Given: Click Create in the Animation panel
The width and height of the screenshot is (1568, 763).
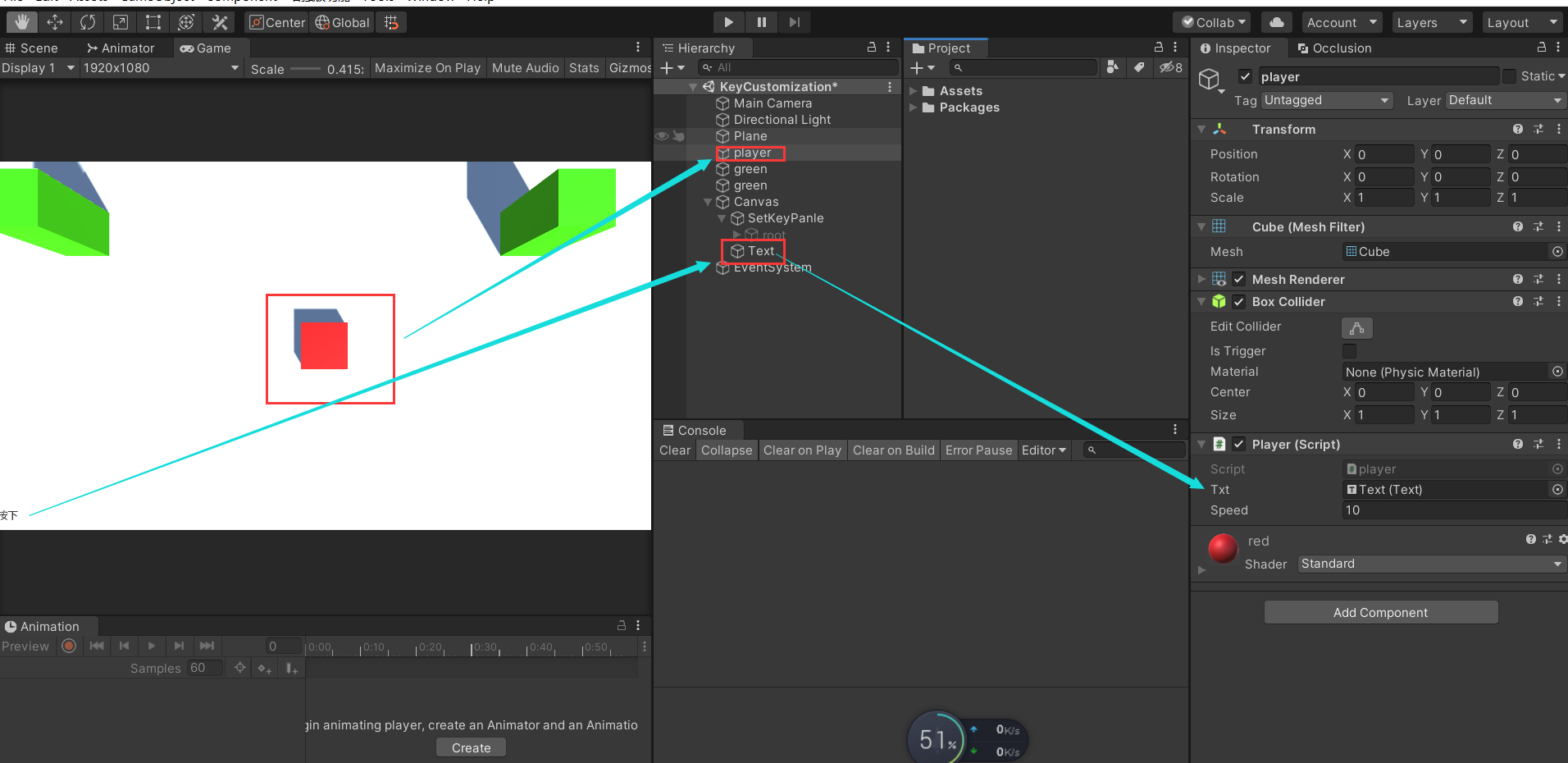Looking at the screenshot, I should tap(470, 747).
